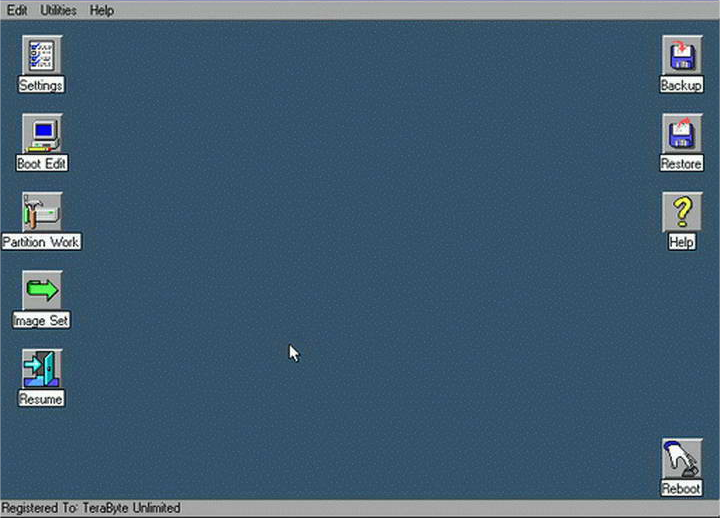Screen dimensions: 720x519
Task: Select the Image Set green arrow icon
Action: click(x=42, y=290)
